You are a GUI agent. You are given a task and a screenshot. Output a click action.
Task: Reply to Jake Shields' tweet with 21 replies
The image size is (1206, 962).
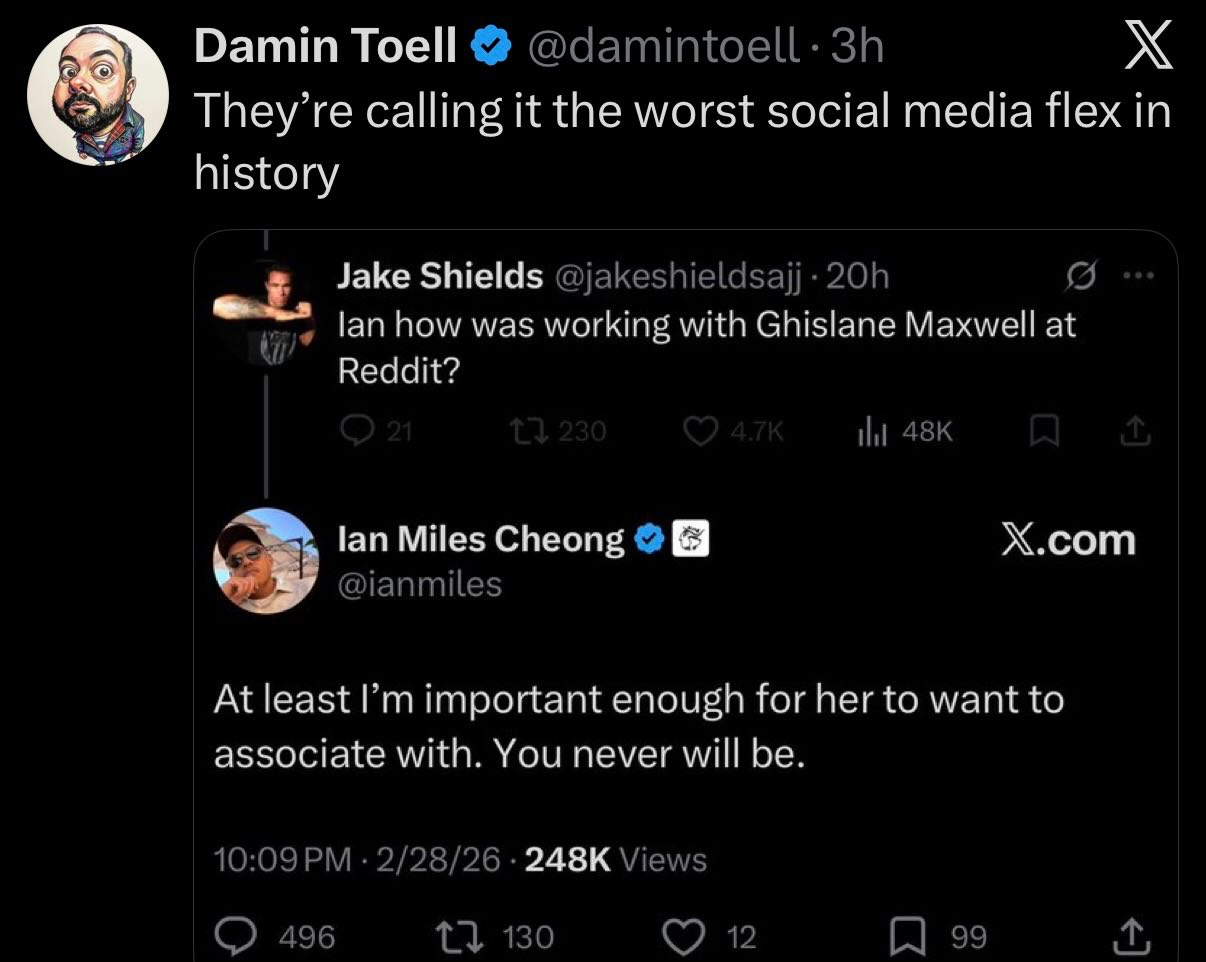(355, 430)
